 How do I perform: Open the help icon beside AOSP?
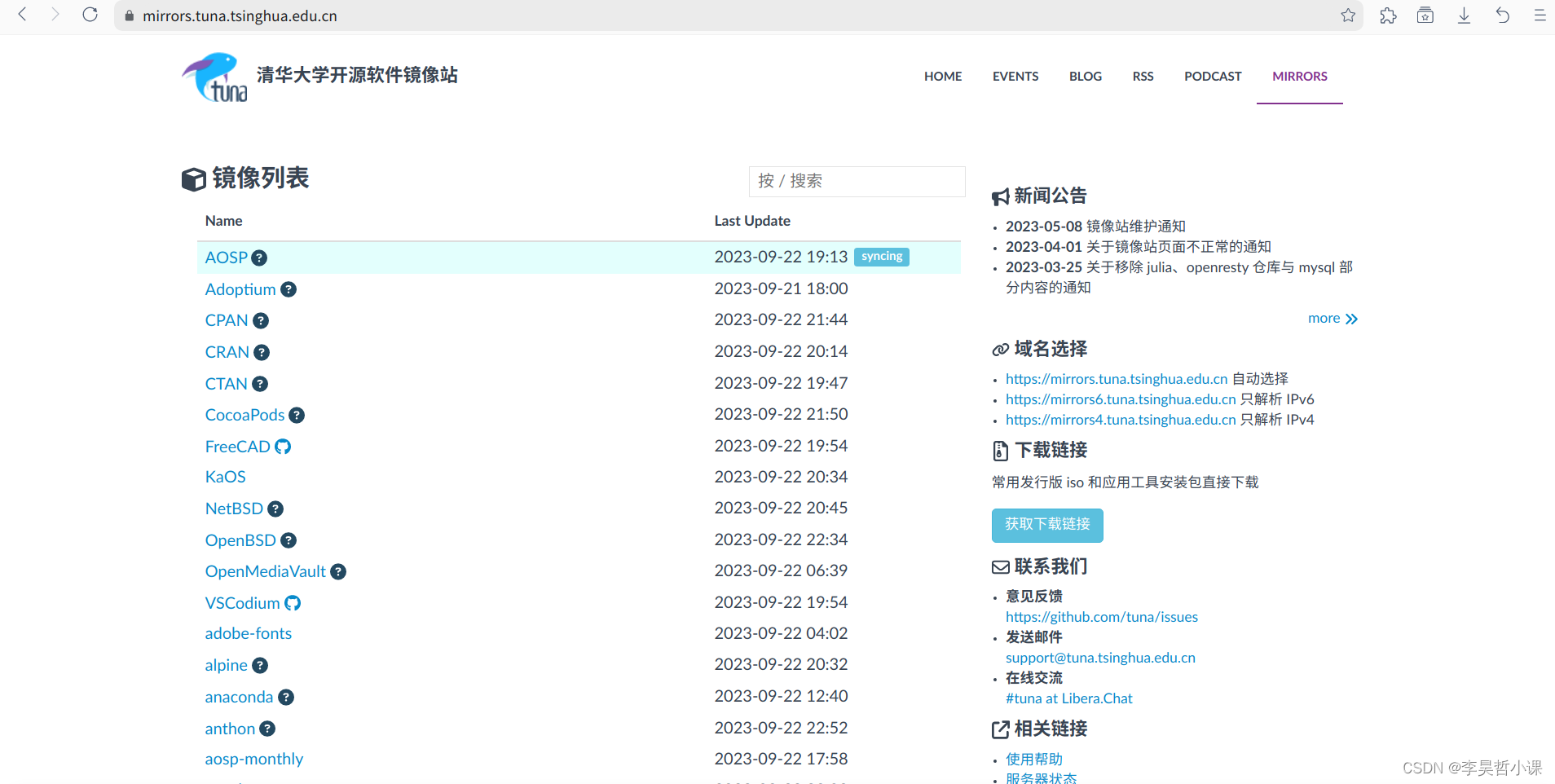(x=259, y=258)
